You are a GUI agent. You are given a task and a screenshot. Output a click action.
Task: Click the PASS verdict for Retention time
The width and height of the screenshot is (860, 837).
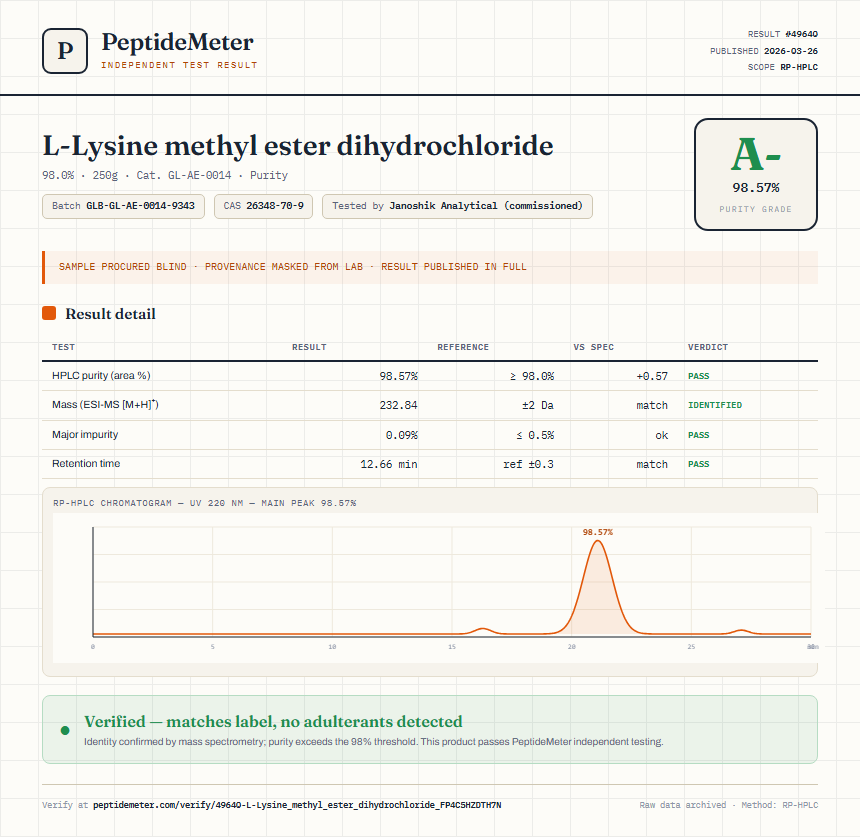click(x=699, y=464)
